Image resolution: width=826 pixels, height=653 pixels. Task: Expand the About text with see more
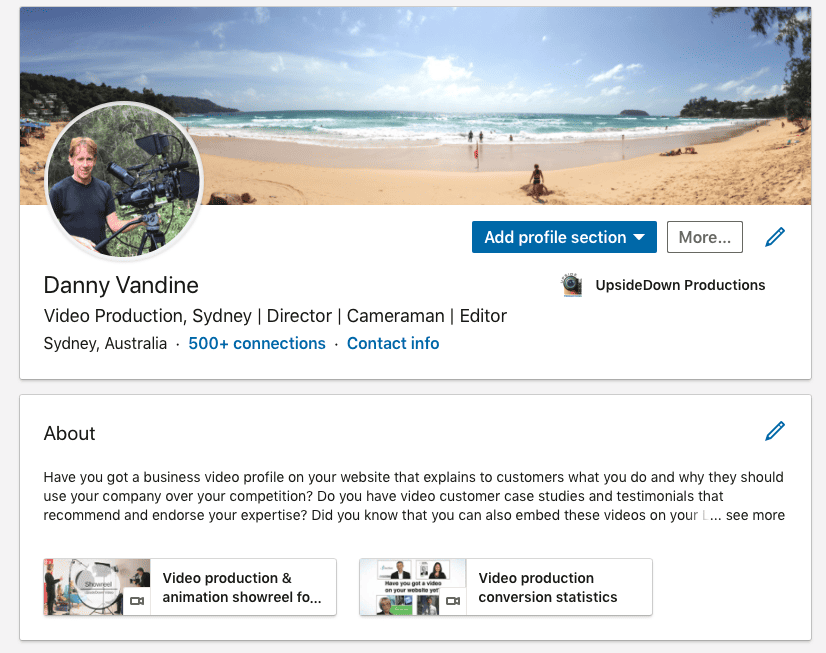click(x=755, y=515)
